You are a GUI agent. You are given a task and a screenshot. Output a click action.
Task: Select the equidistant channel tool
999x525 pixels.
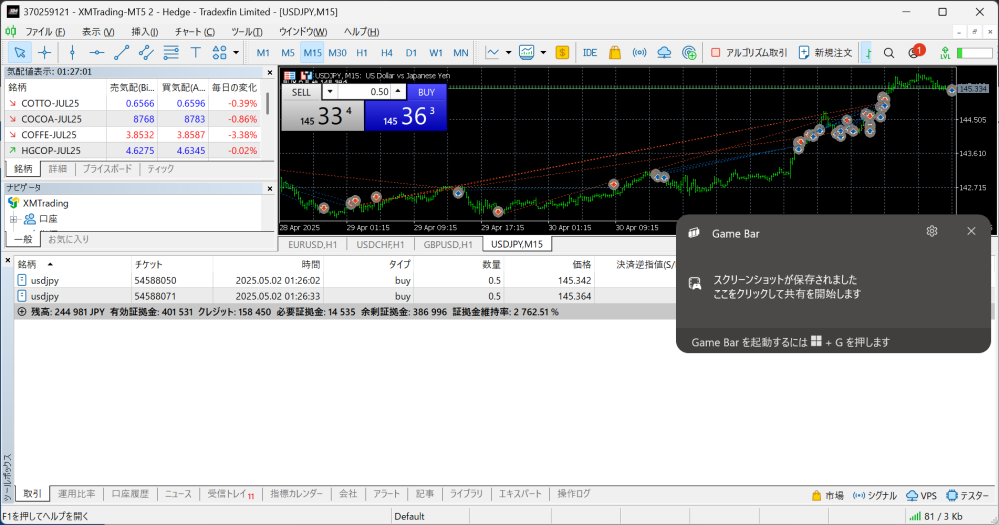tap(146, 53)
